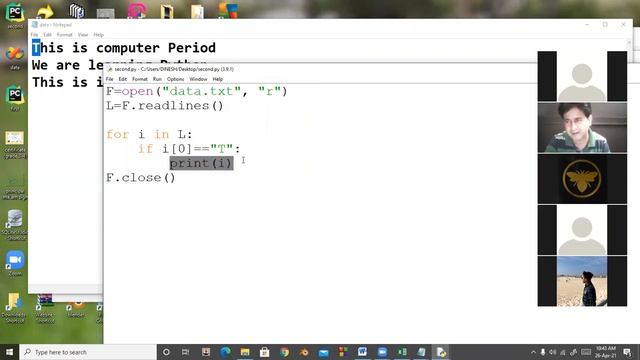Open Microsoft Edge from taskbar

click(225, 352)
